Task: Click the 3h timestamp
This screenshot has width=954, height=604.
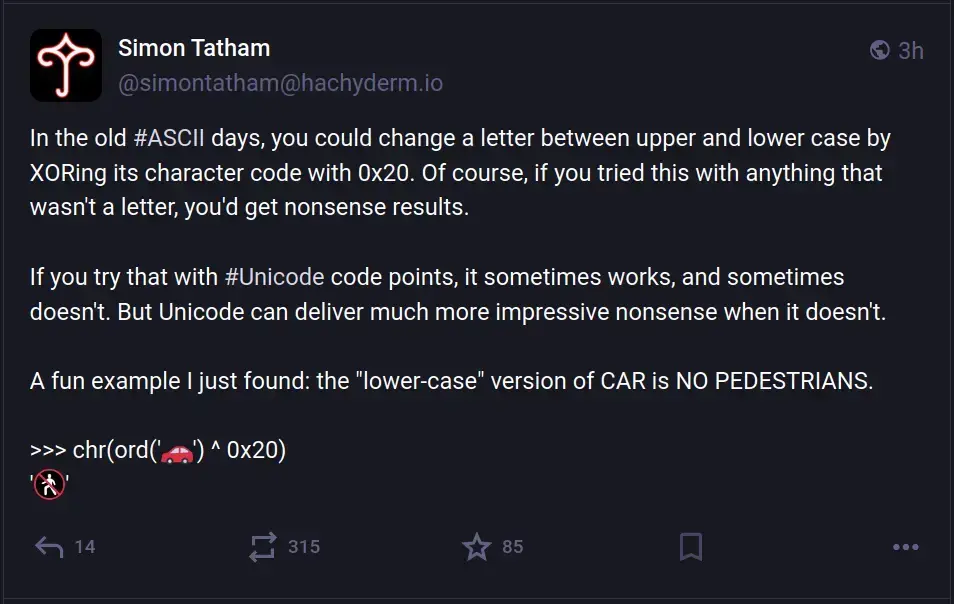Action: [x=911, y=50]
